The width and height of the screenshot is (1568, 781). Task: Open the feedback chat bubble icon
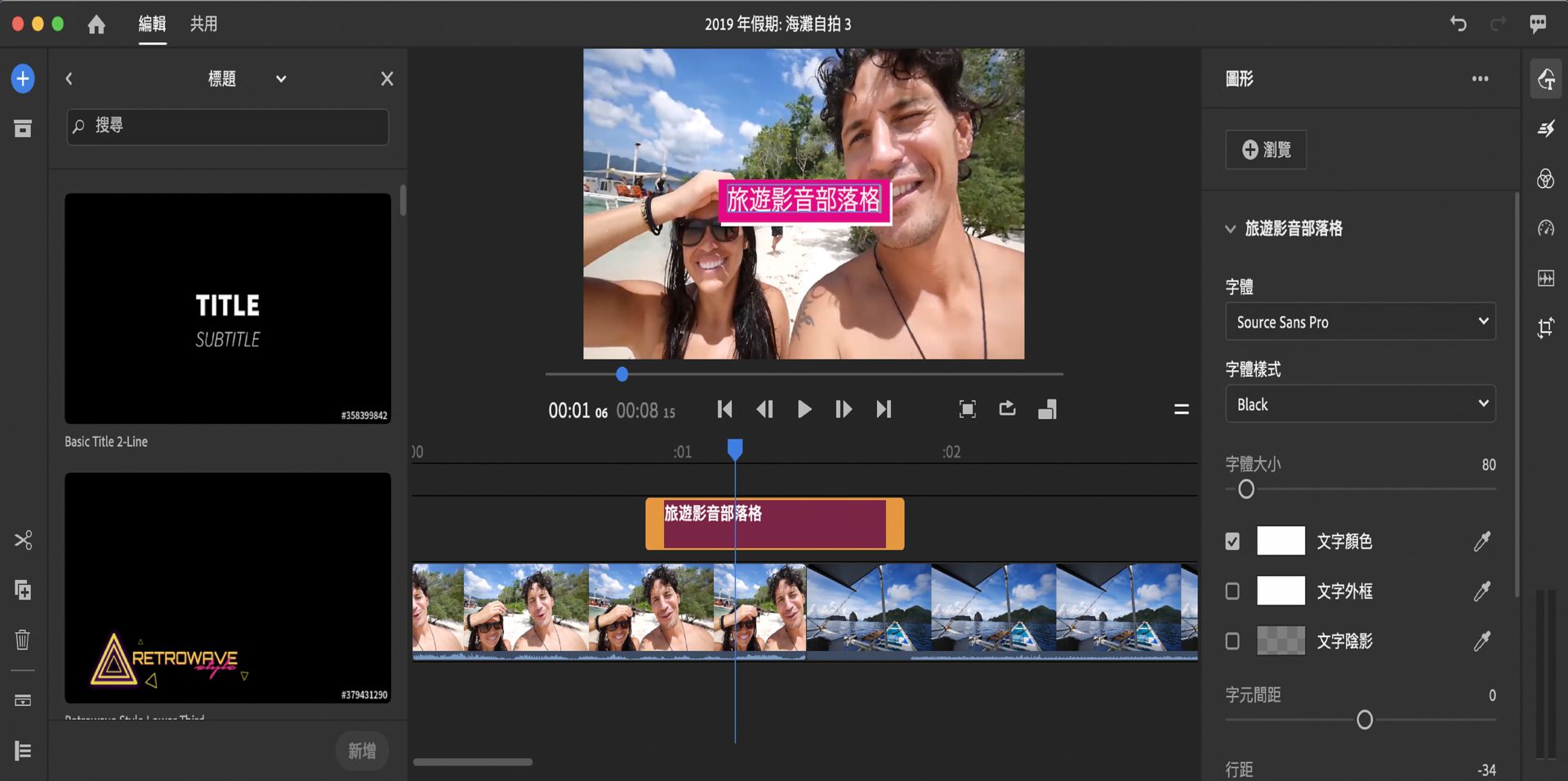1538,24
